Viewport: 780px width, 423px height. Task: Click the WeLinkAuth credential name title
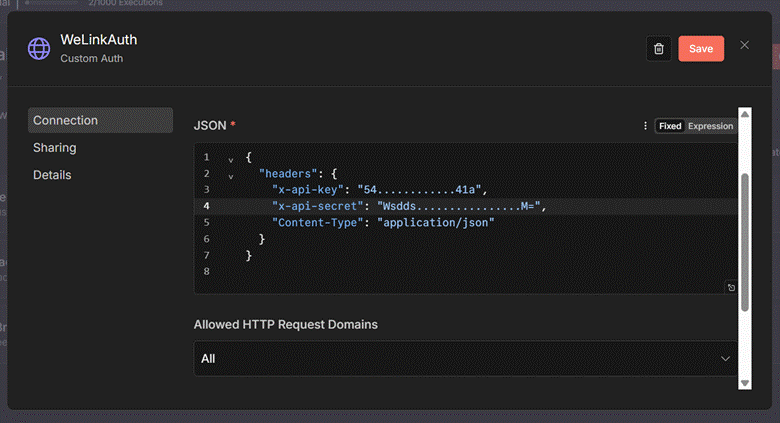[98, 40]
